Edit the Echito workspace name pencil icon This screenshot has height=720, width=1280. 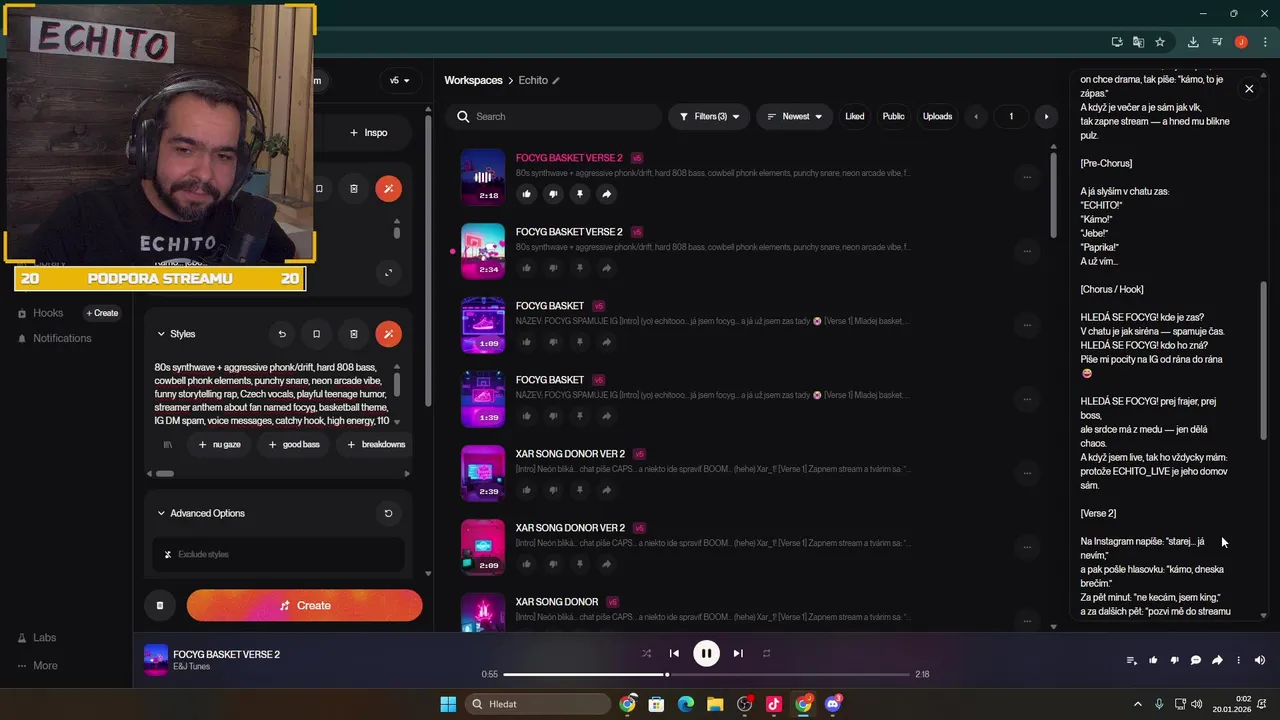pyautogui.click(x=556, y=81)
